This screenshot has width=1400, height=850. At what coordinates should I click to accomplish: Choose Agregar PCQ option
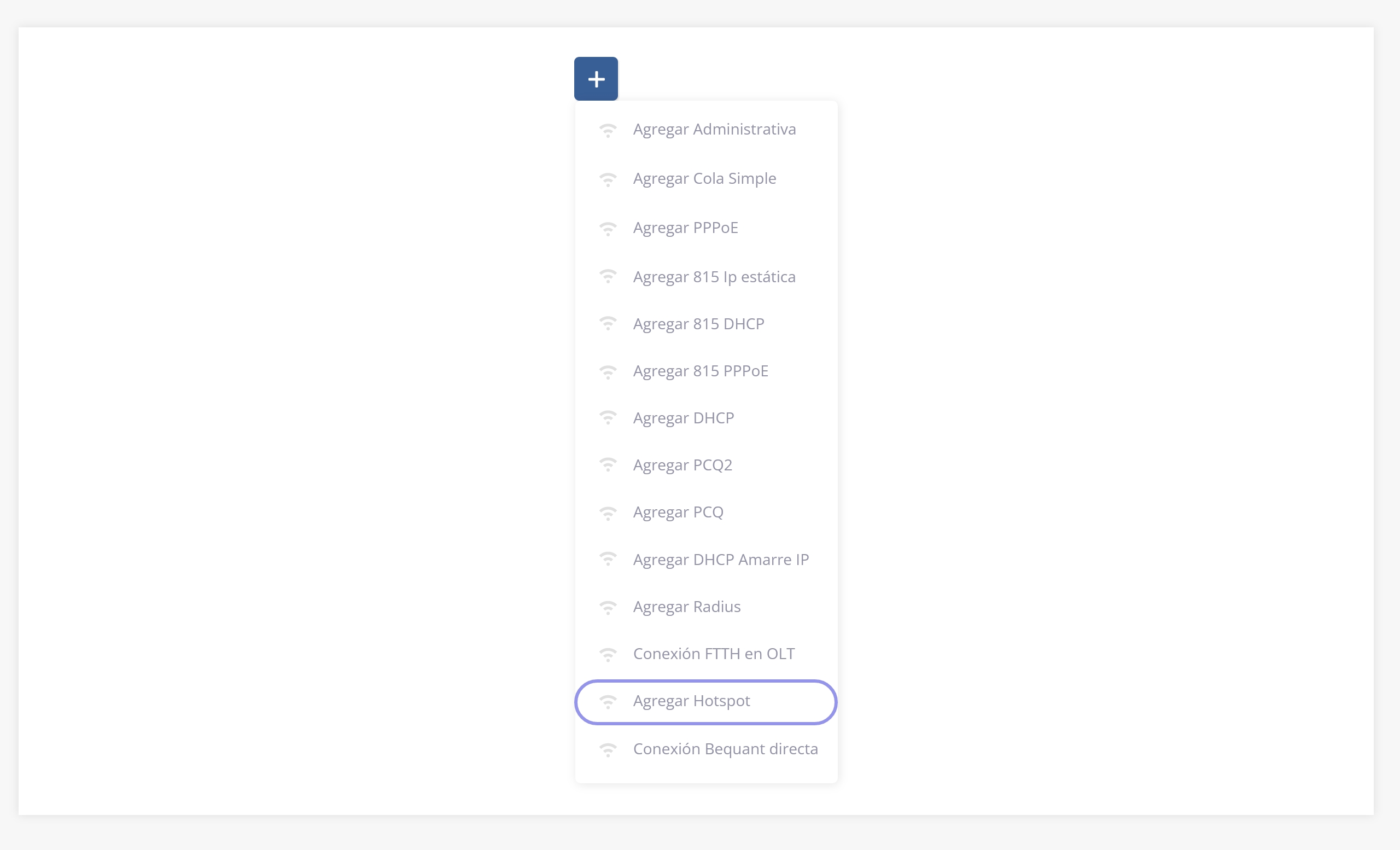pos(678,513)
